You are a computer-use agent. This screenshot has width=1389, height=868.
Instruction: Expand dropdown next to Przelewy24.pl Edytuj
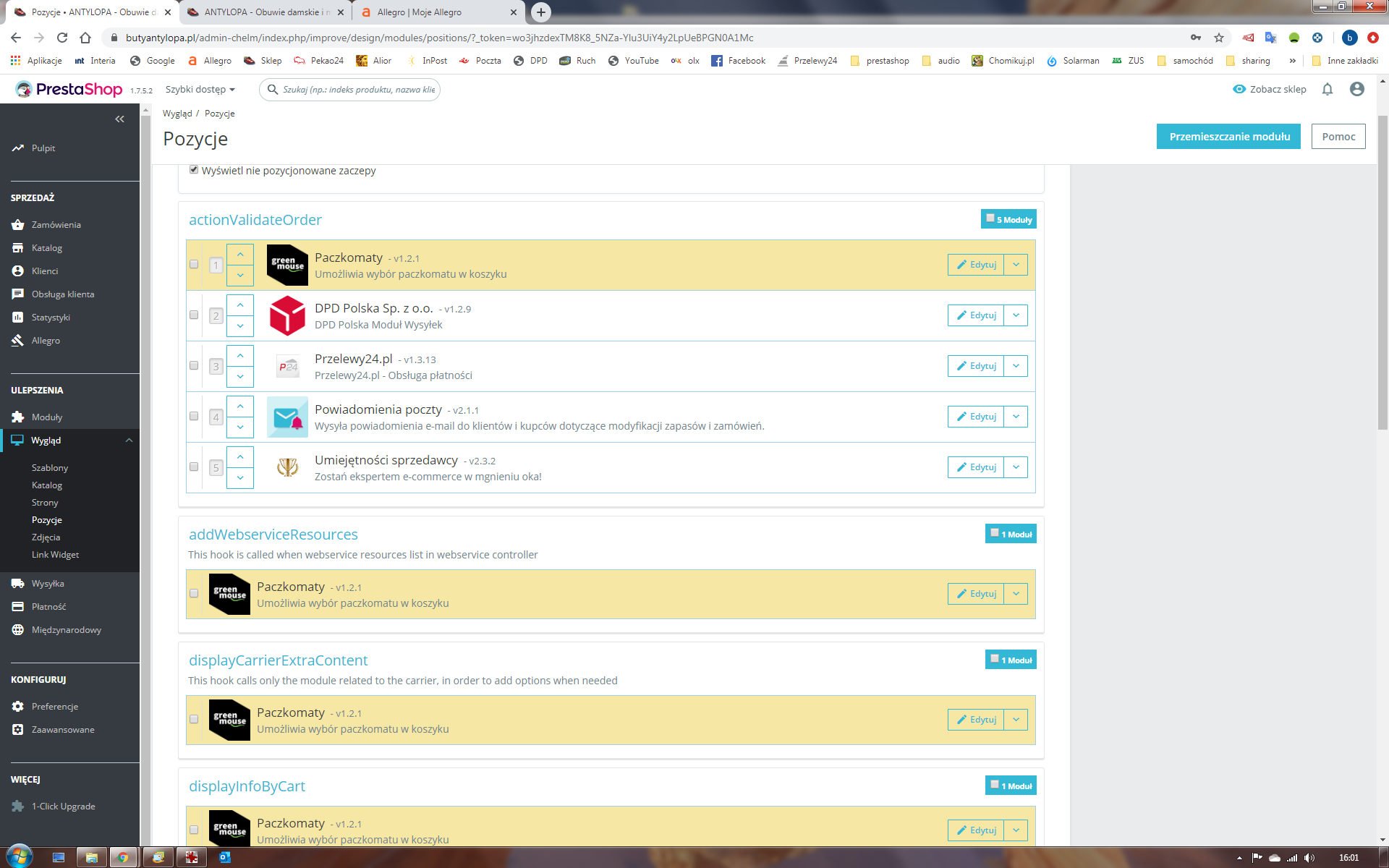point(1016,366)
